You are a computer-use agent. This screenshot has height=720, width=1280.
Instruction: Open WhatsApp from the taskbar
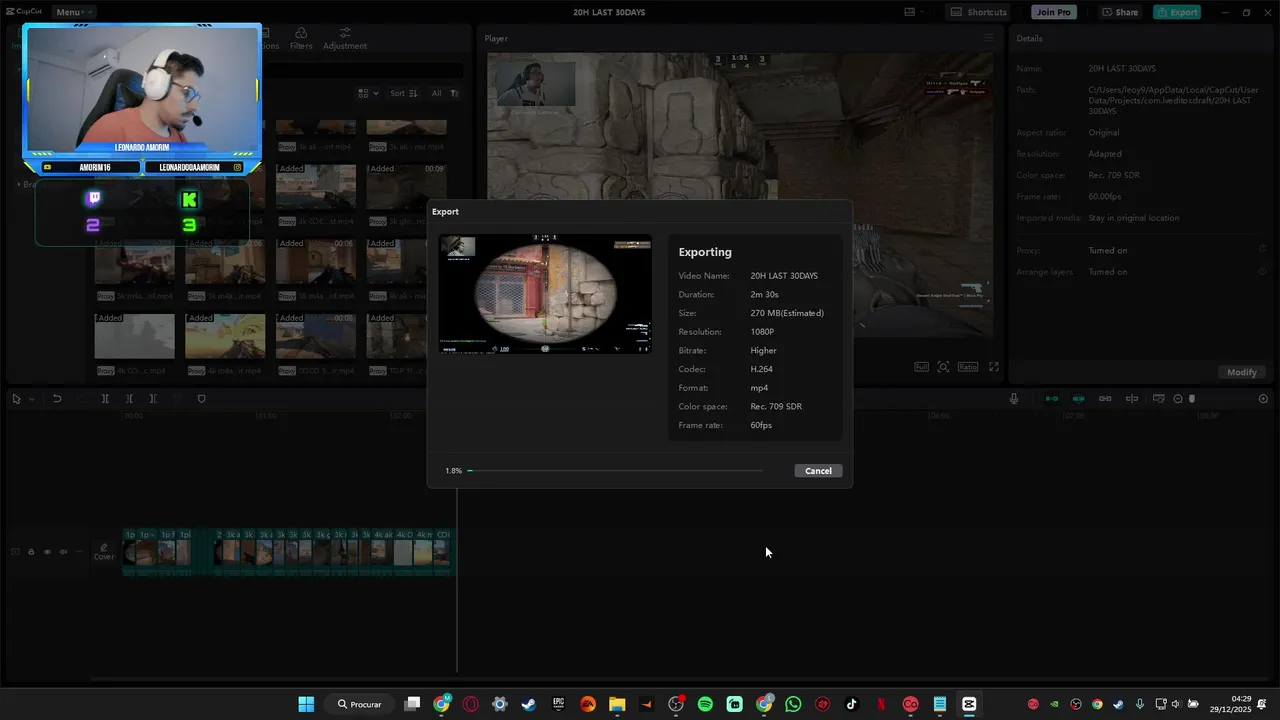tap(793, 704)
